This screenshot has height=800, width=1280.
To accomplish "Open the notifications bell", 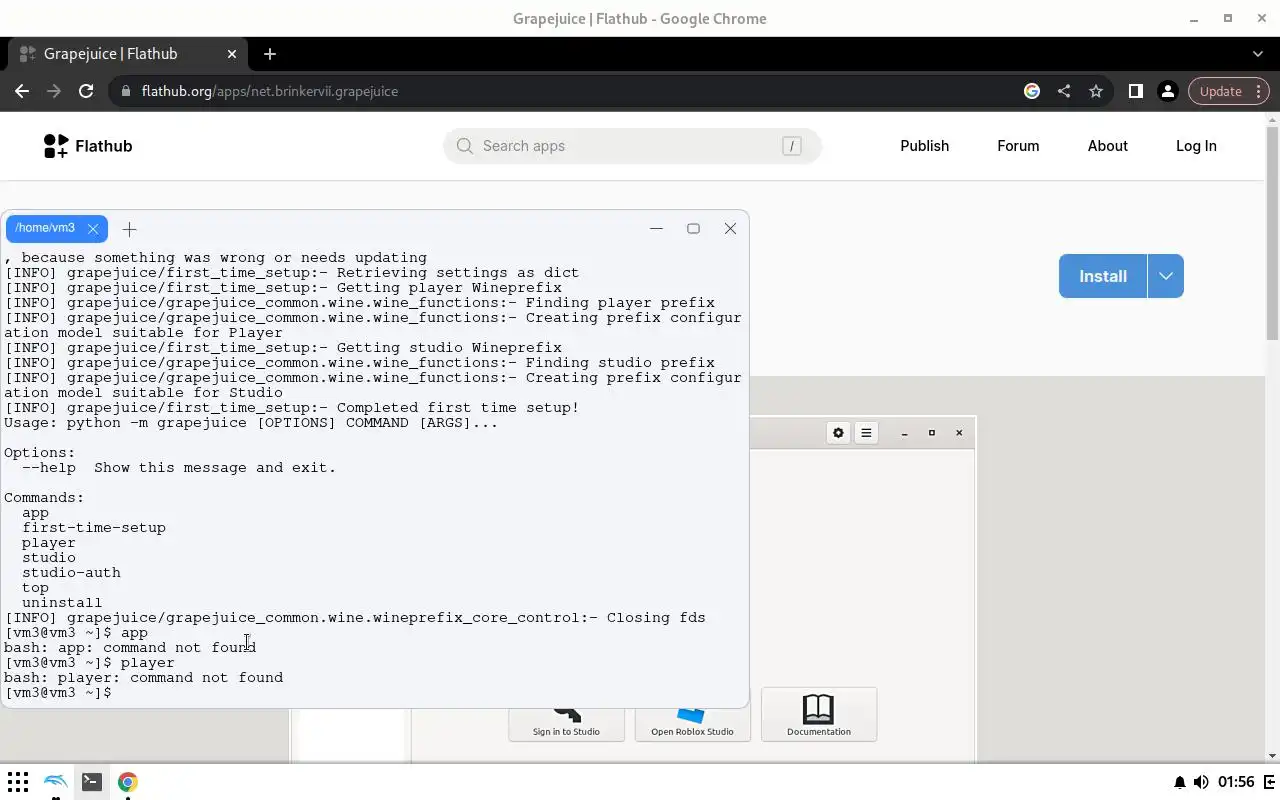I will [1180, 782].
